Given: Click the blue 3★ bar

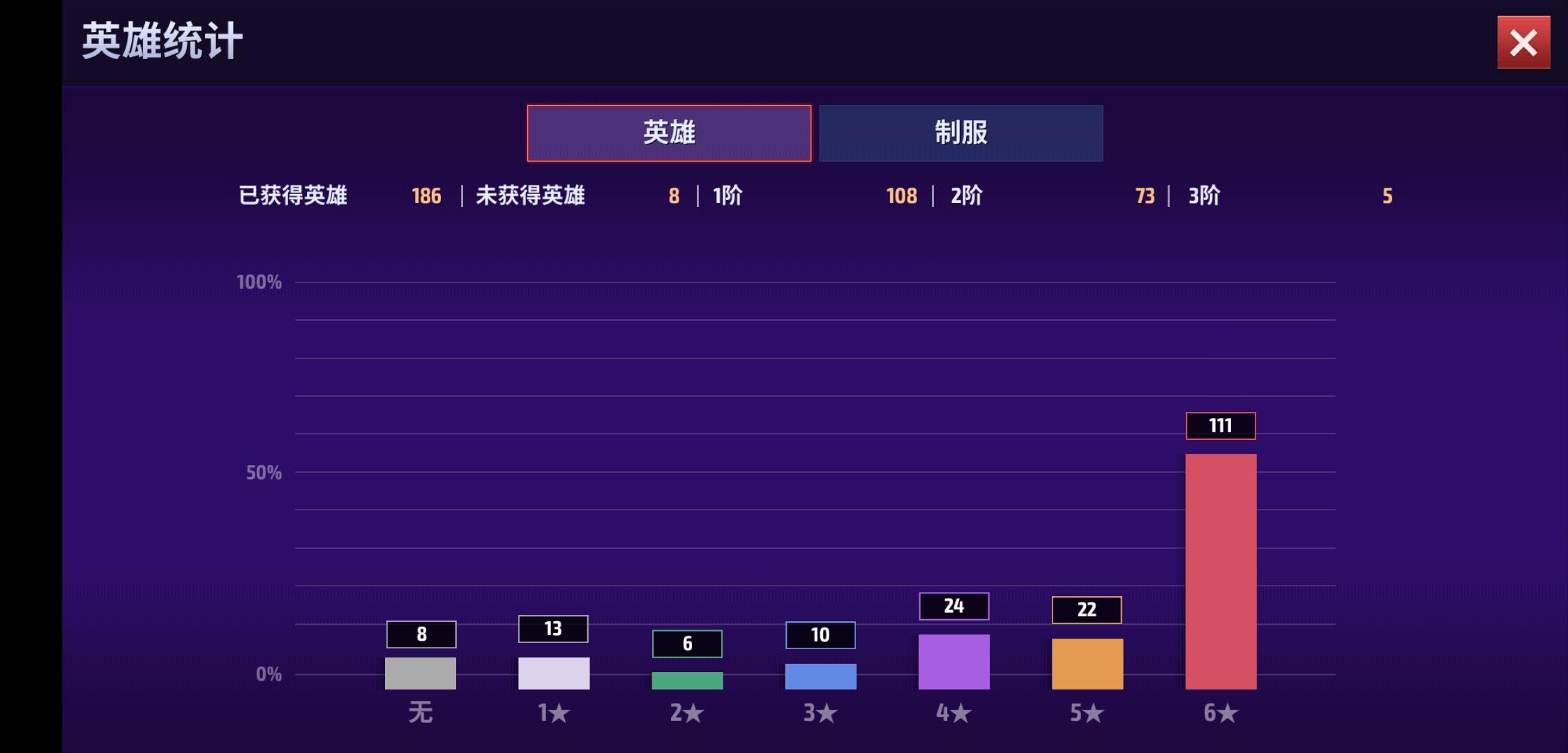Looking at the screenshot, I should 820,676.
